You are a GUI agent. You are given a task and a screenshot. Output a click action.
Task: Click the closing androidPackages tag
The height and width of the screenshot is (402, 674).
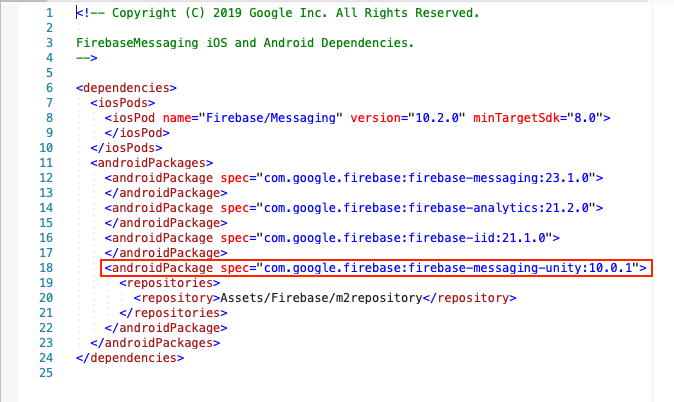155,343
